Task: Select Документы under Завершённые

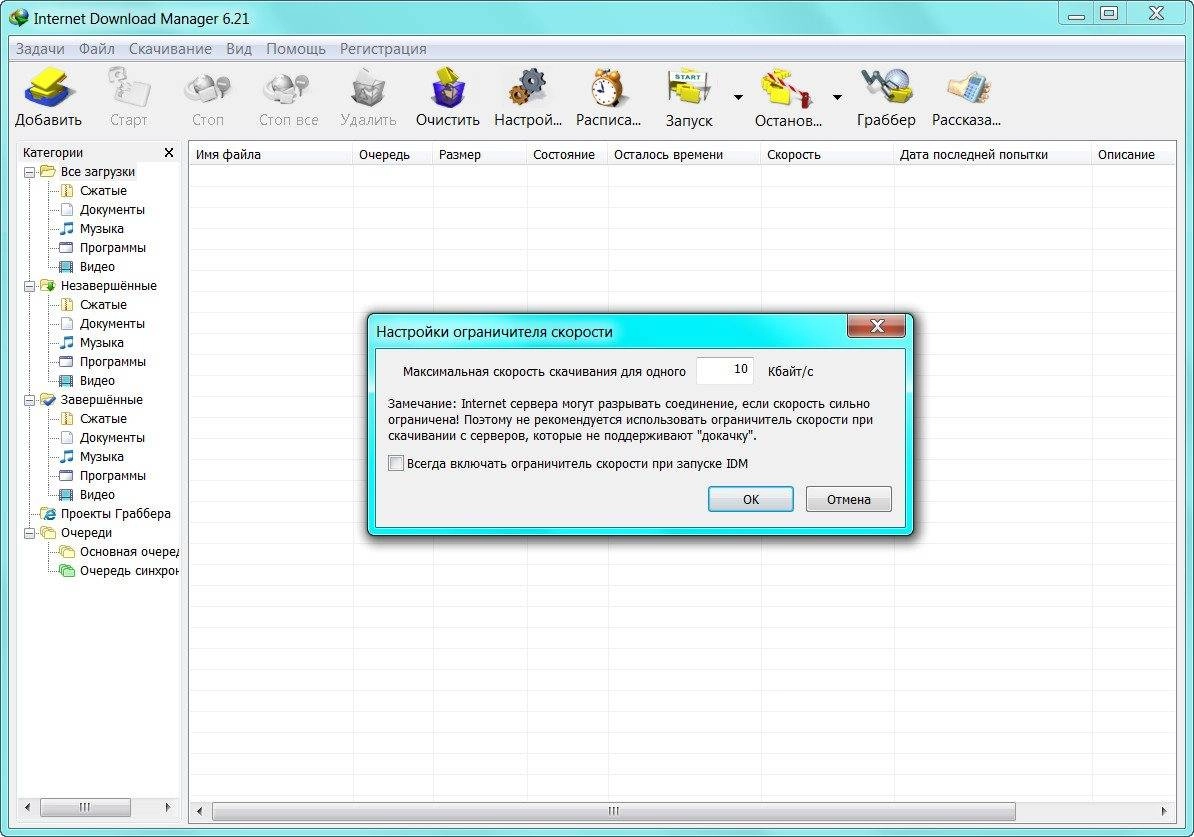Action: tap(112, 438)
